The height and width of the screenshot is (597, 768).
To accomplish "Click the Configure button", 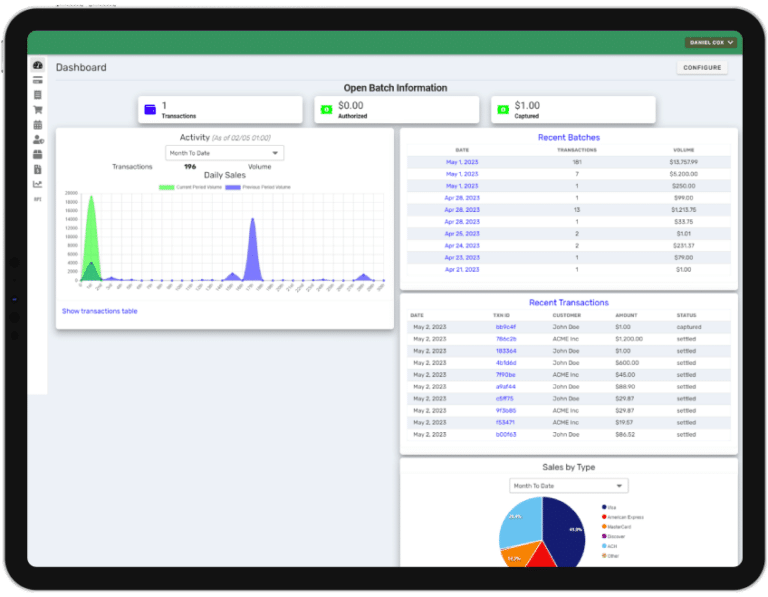I will click(x=702, y=68).
